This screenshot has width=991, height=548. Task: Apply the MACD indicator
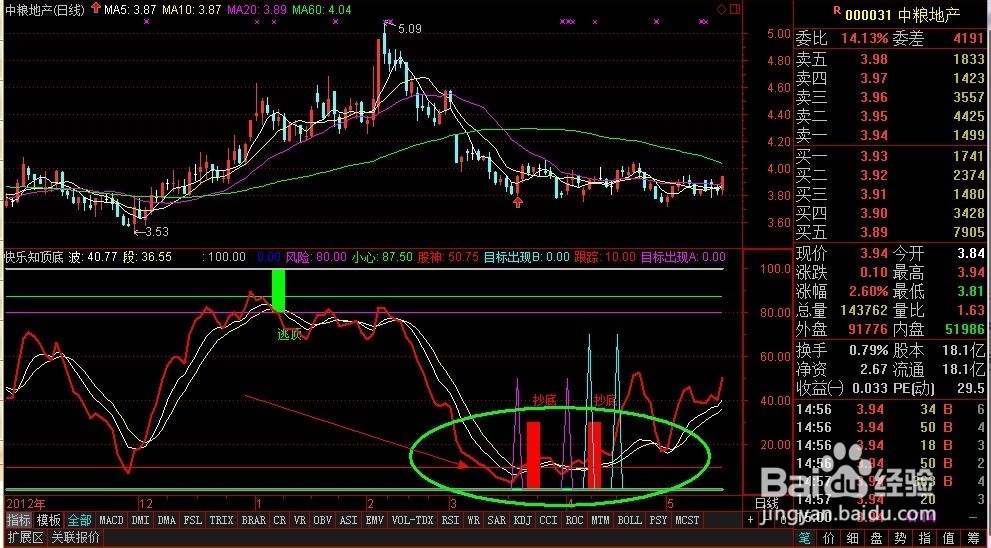(111, 520)
